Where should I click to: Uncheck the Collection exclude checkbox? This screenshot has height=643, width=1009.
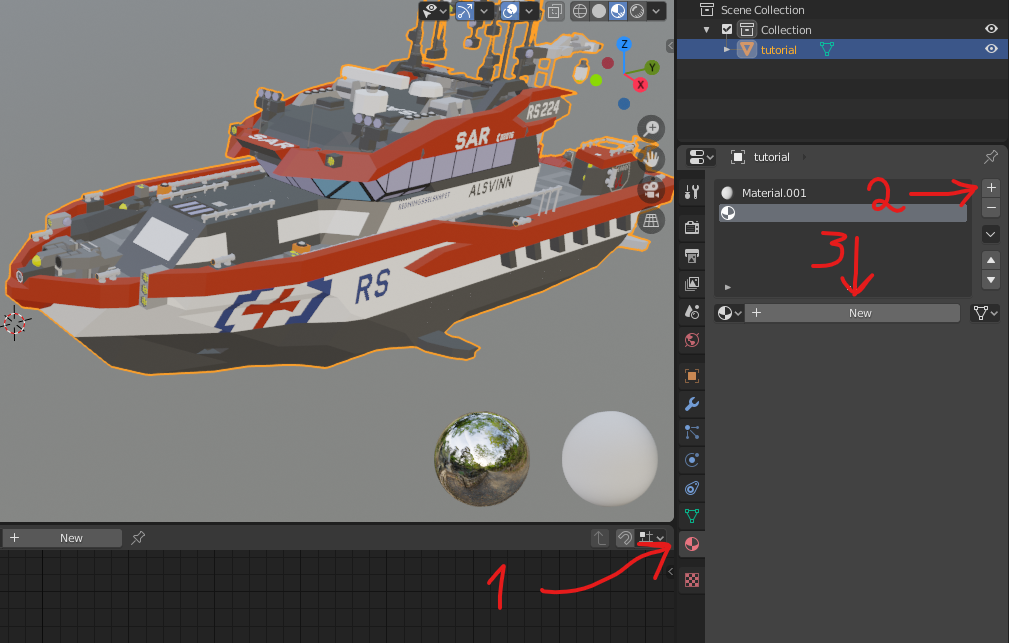click(x=727, y=29)
